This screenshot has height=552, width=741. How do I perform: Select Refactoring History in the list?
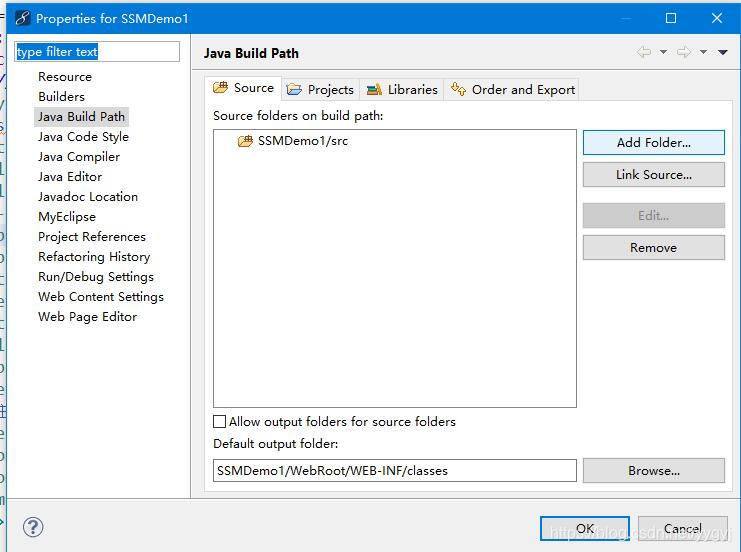point(94,257)
